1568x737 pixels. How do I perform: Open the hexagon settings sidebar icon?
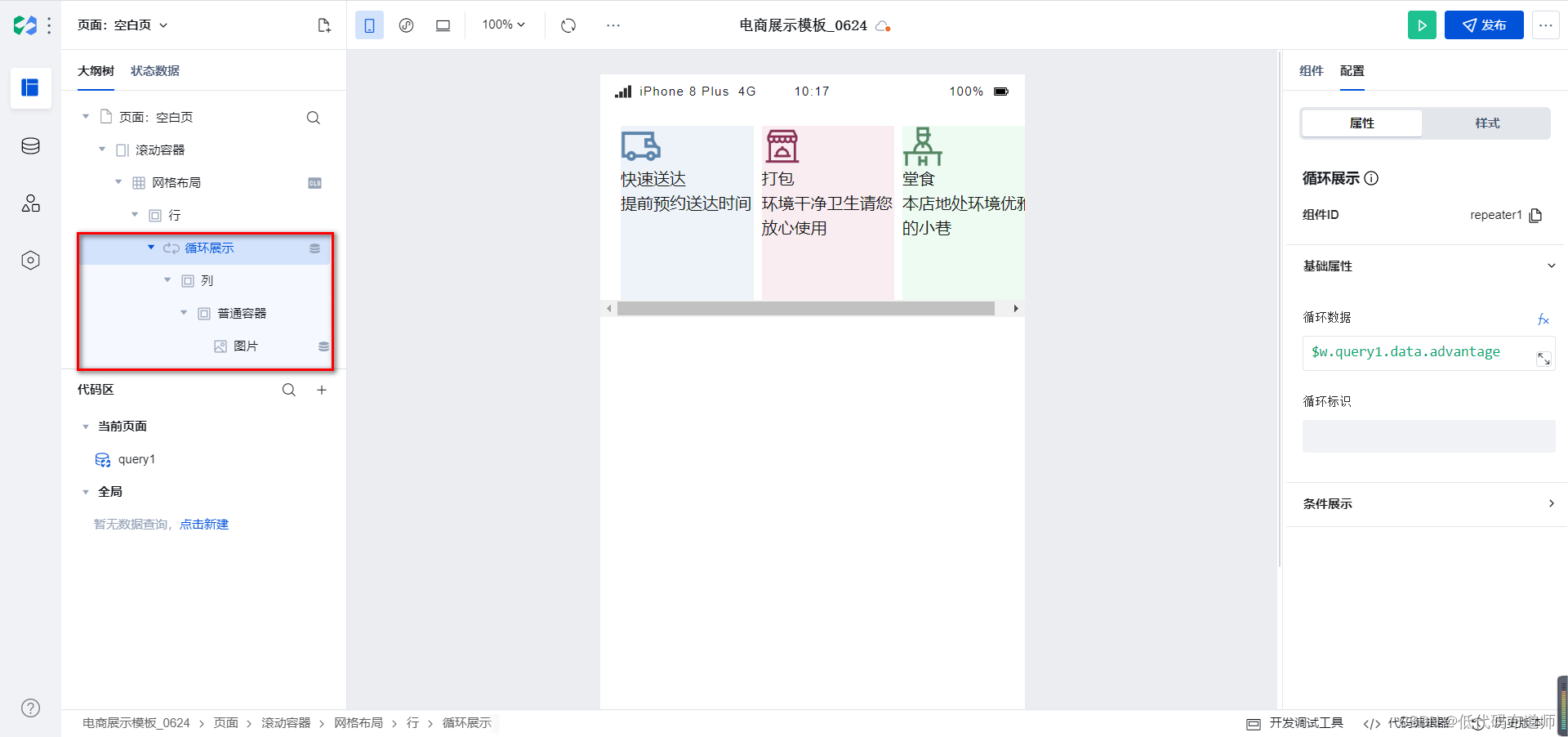point(31,261)
